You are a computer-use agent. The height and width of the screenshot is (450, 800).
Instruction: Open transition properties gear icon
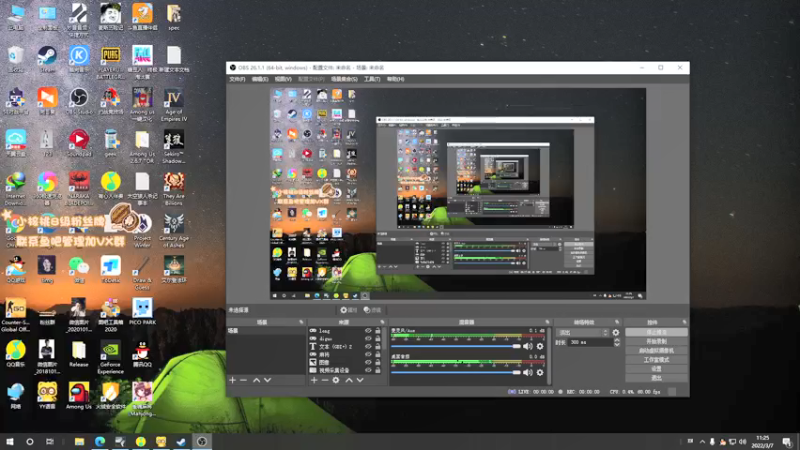coord(616,333)
